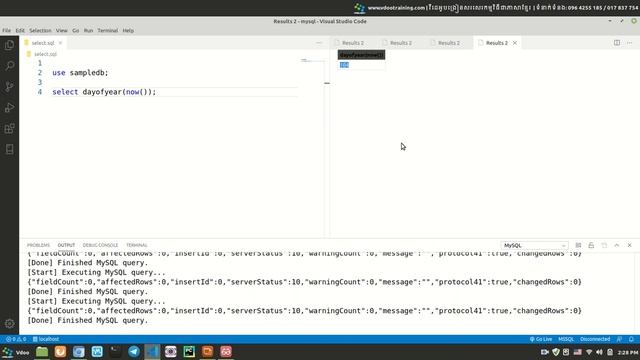Switch to the DEBUG CONSOLE tab
This screenshot has width=640, height=360.
pyautogui.click(x=100, y=245)
